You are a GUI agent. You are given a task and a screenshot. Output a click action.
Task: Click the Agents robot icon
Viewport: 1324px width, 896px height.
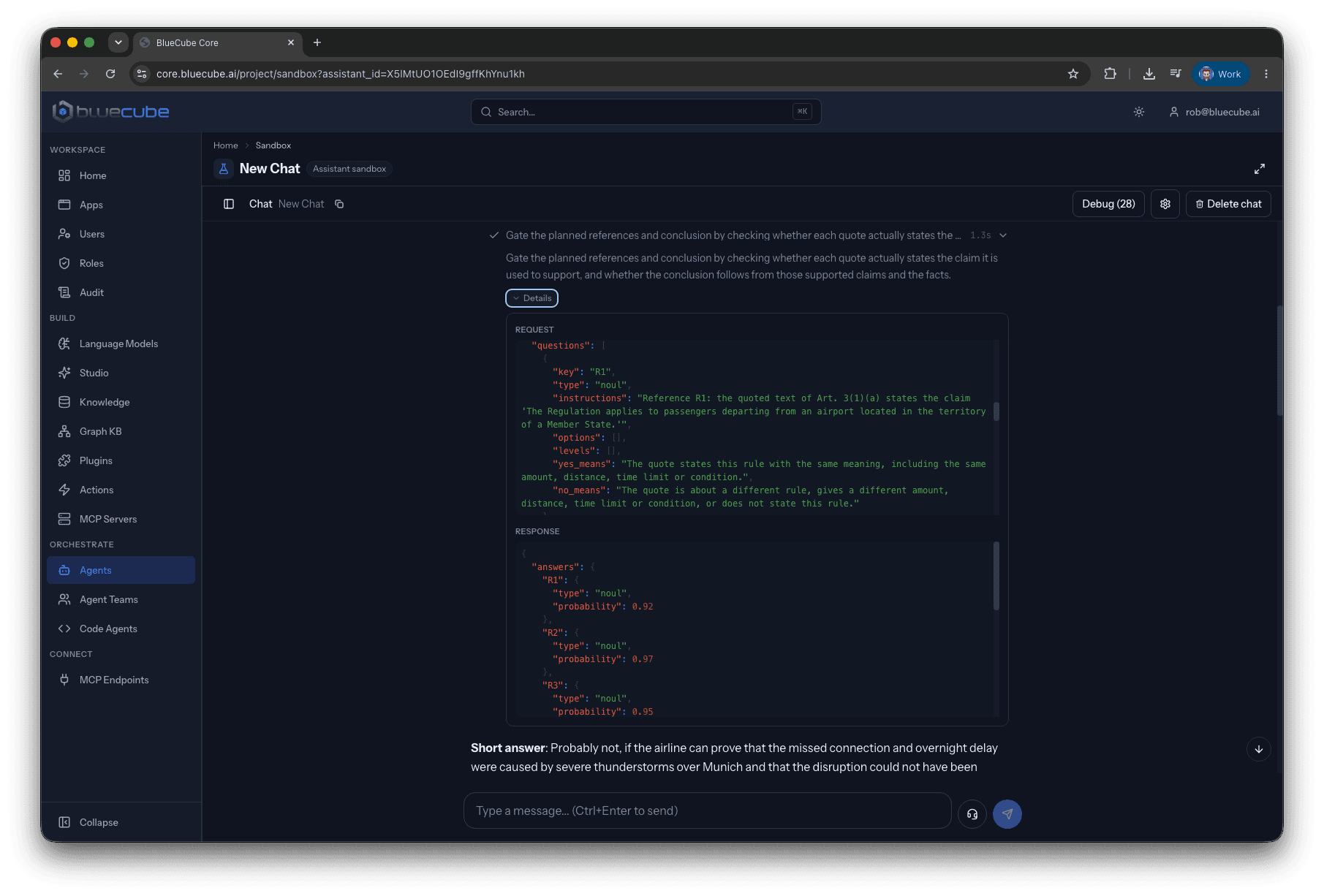64,570
